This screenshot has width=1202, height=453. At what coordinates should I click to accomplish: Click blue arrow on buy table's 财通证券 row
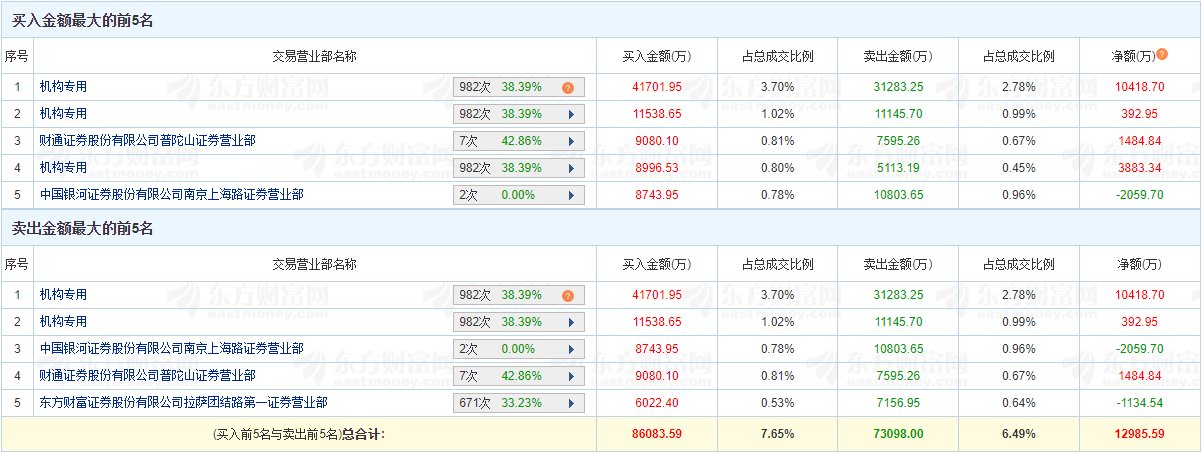pos(570,141)
